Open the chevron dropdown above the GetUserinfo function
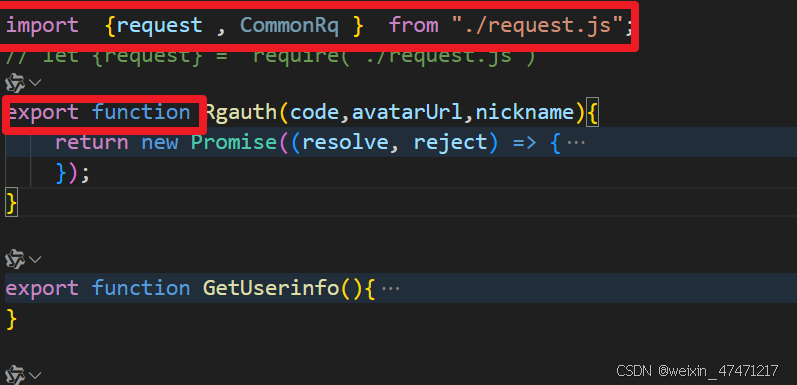This screenshot has width=797, height=385. coord(35,259)
